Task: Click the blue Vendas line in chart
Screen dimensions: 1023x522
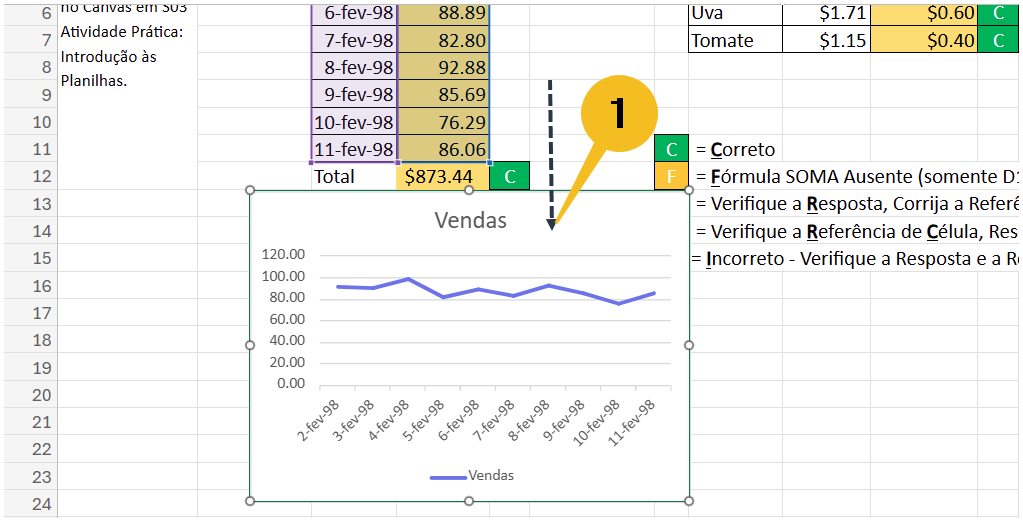Action: tap(496, 291)
